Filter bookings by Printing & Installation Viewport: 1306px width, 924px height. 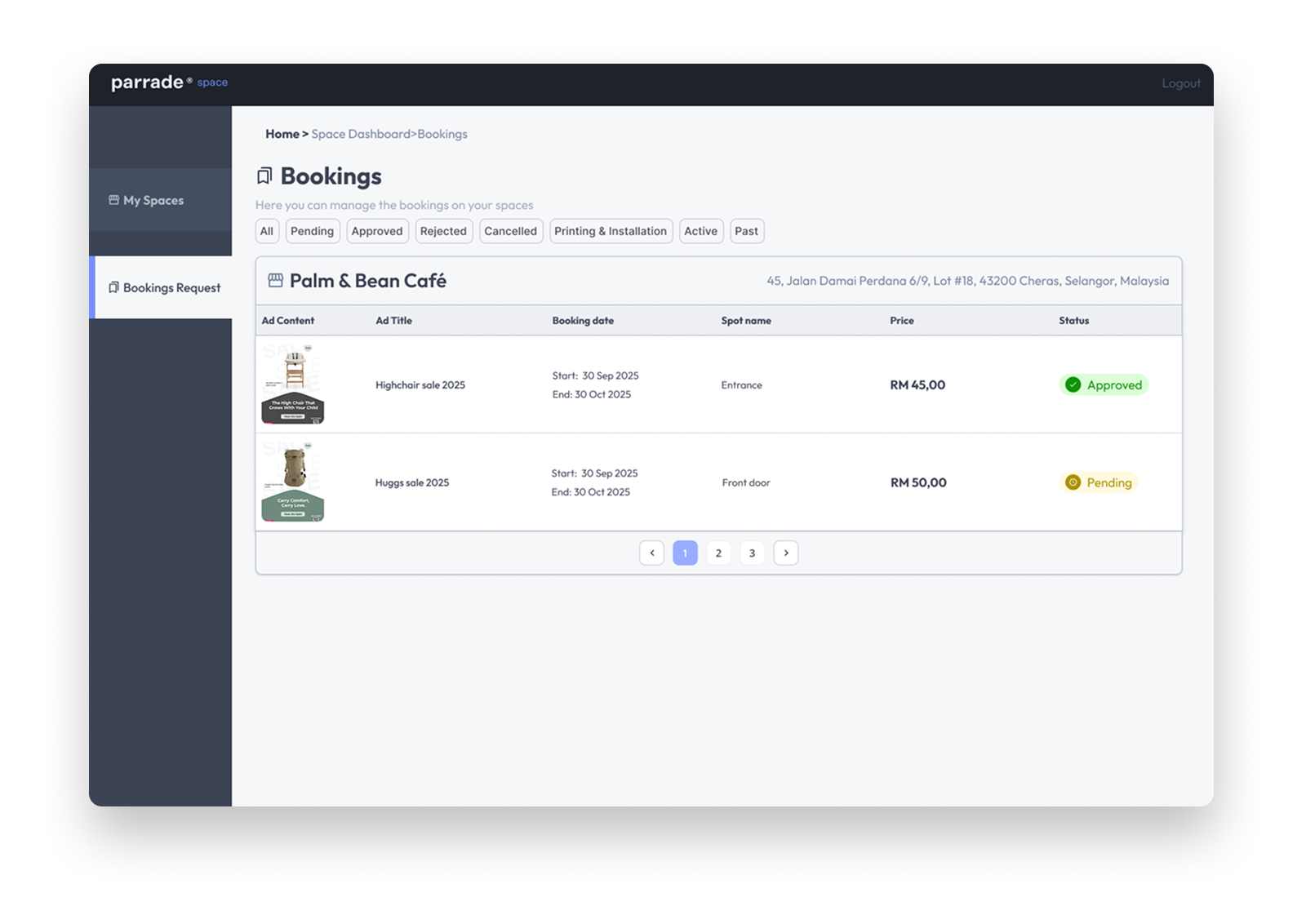coord(611,231)
